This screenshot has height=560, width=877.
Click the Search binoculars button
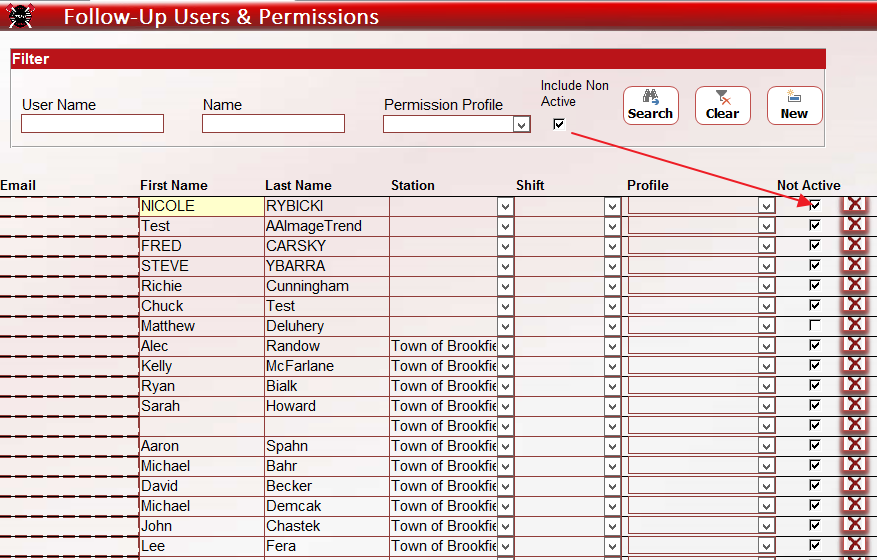point(650,105)
